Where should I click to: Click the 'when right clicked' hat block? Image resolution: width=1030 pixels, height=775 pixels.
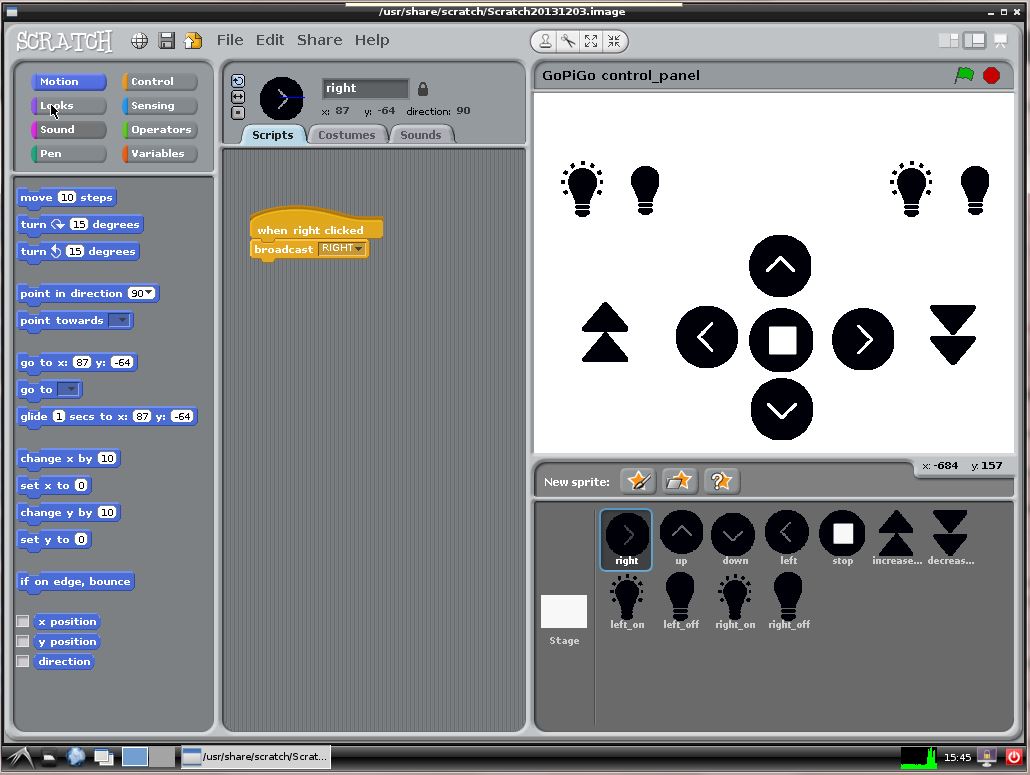click(x=315, y=224)
